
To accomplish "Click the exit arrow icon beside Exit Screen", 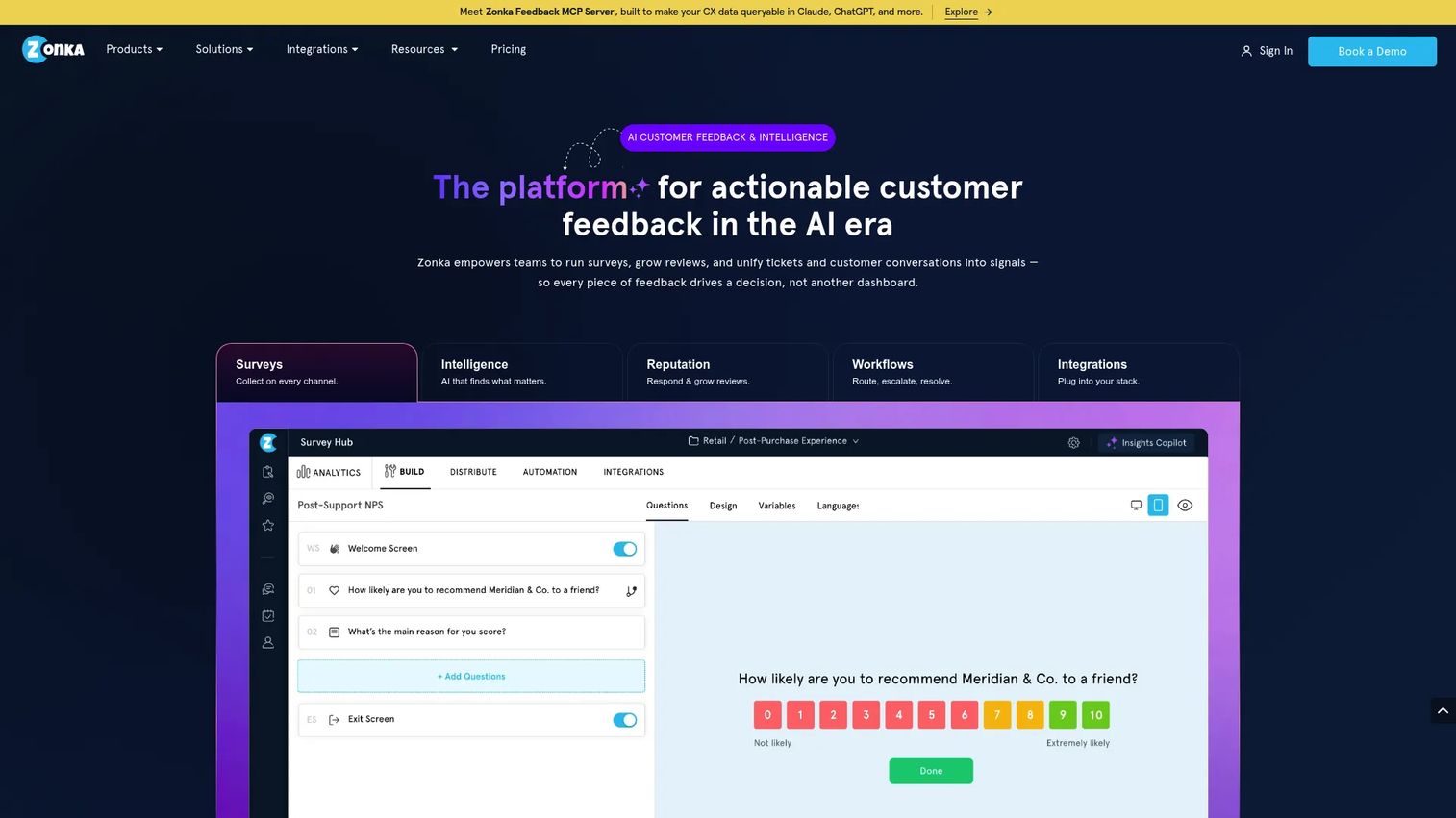I will coord(335,720).
